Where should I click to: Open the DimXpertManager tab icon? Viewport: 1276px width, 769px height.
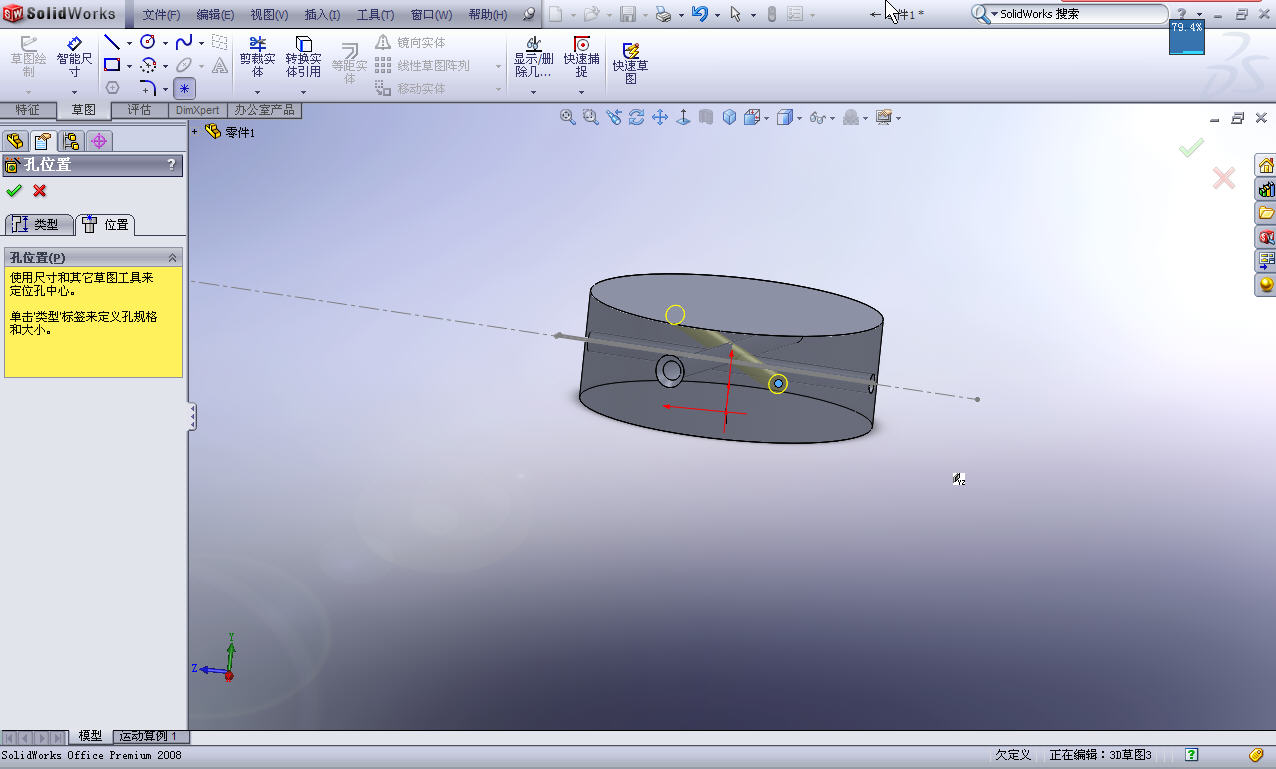pos(99,141)
